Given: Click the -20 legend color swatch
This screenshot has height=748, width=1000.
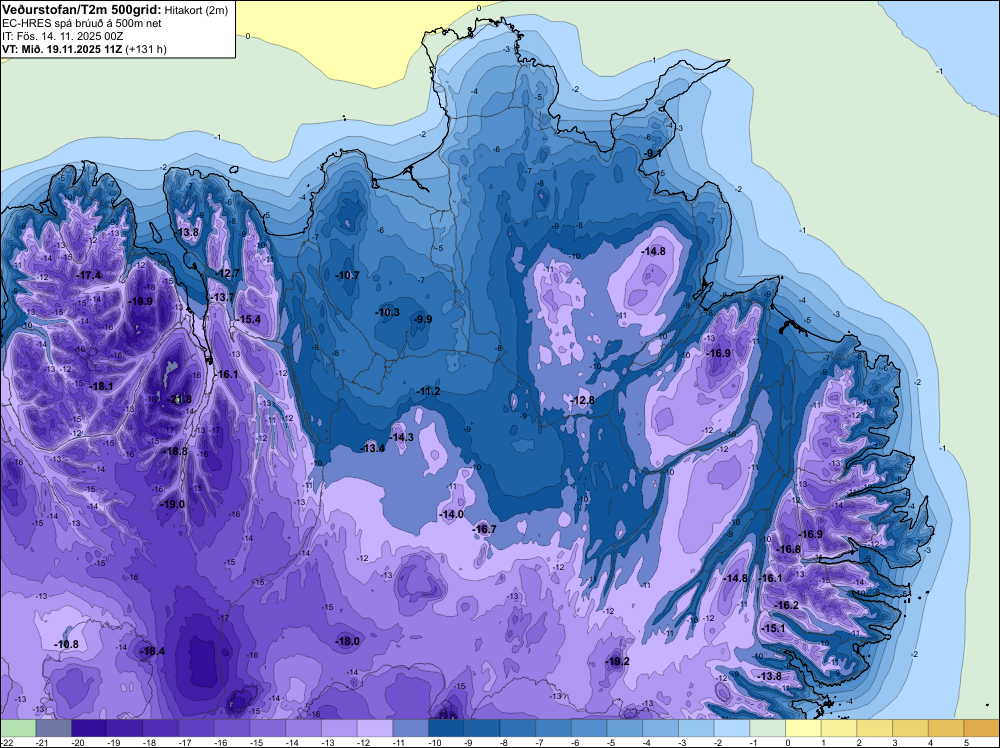Looking at the screenshot, I should 89,728.
